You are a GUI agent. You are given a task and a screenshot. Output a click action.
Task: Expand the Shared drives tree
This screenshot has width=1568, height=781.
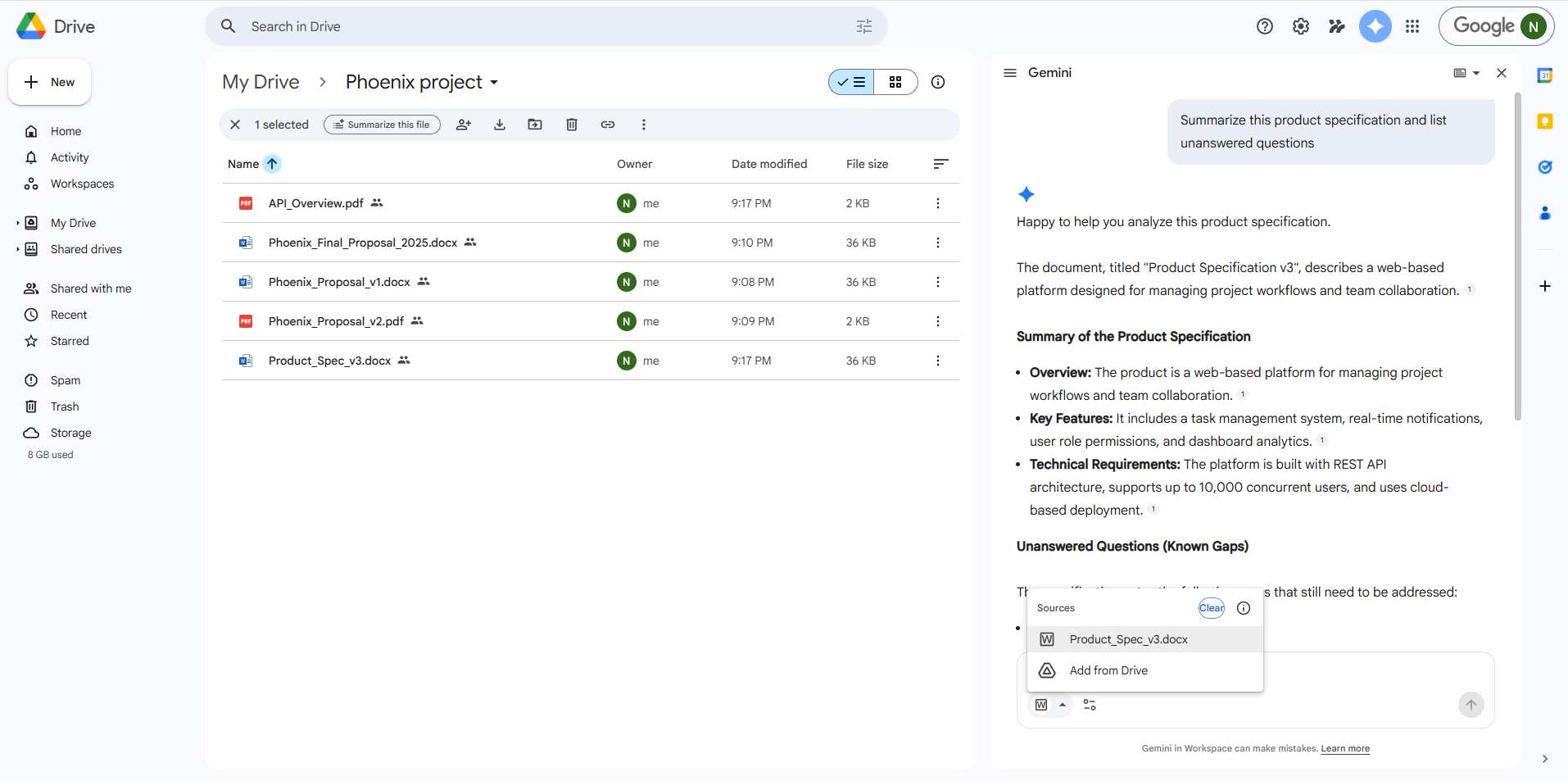(x=18, y=249)
